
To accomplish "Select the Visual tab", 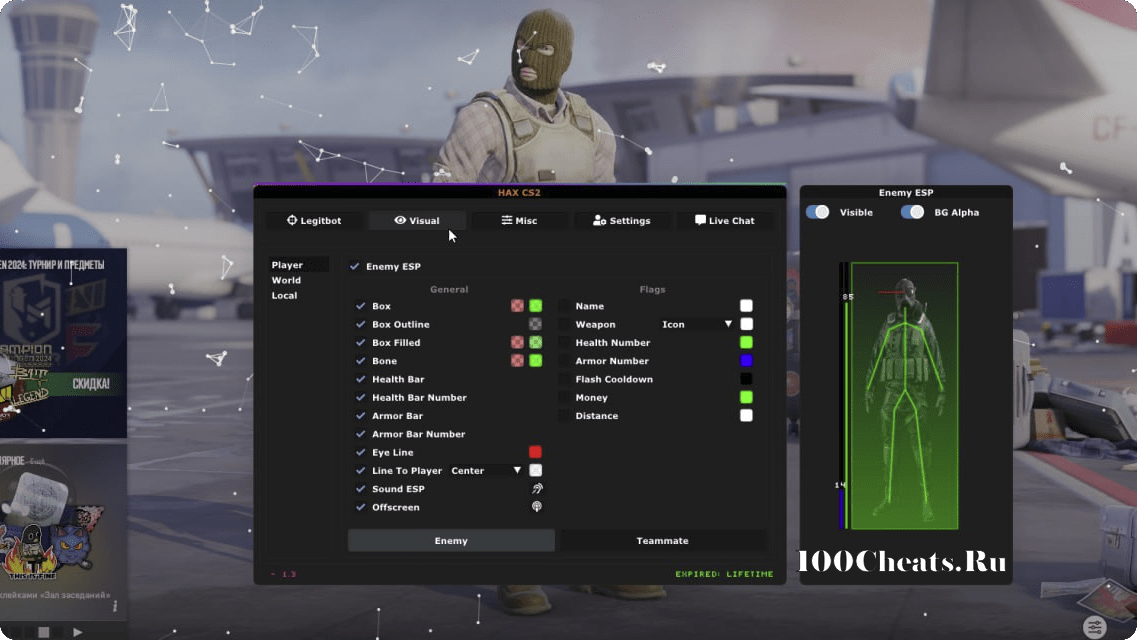I will click(x=417, y=220).
